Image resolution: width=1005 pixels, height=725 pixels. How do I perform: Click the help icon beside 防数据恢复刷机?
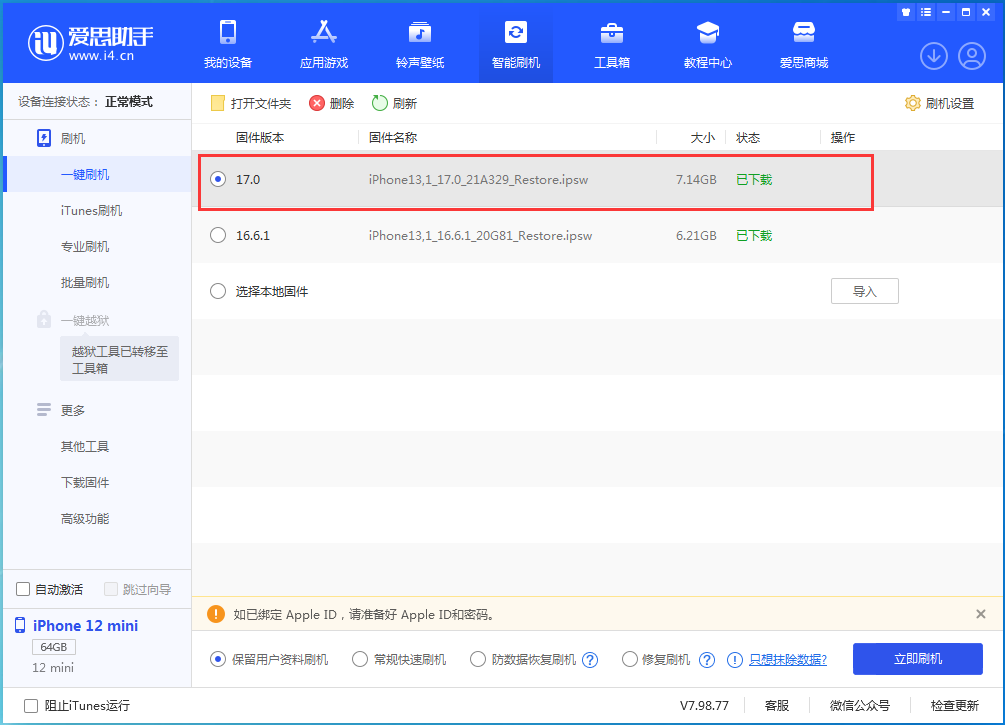click(590, 660)
